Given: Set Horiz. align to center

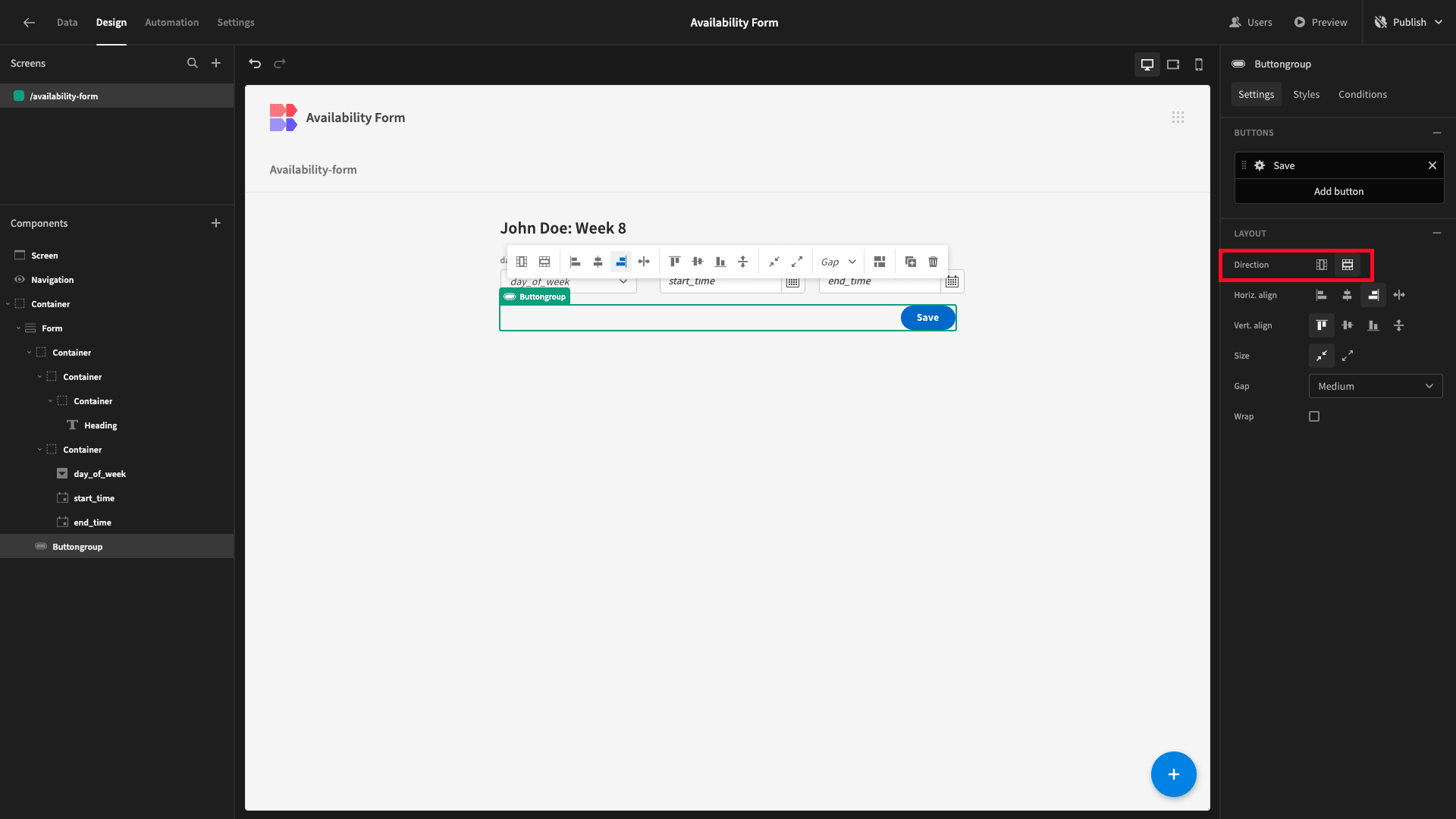Looking at the screenshot, I should pyautogui.click(x=1348, y=295).
